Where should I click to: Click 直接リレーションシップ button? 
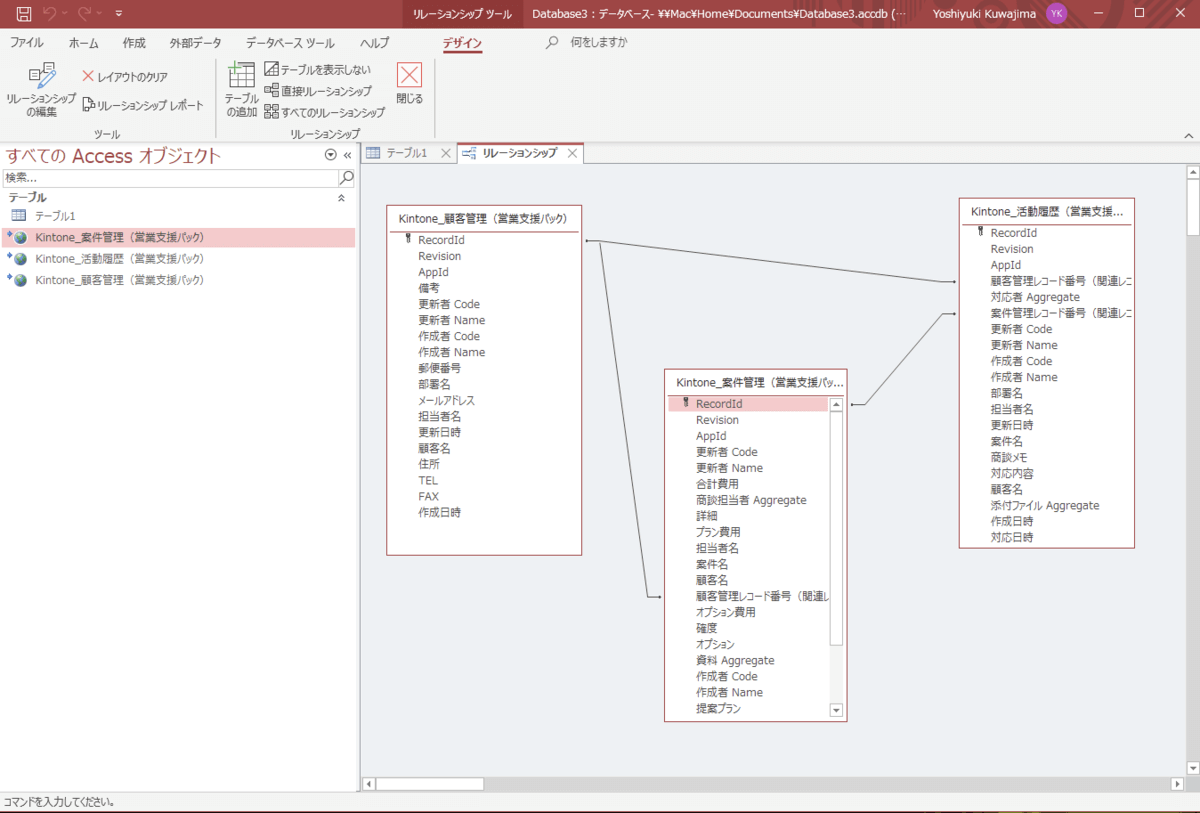(x=318, y=91)
